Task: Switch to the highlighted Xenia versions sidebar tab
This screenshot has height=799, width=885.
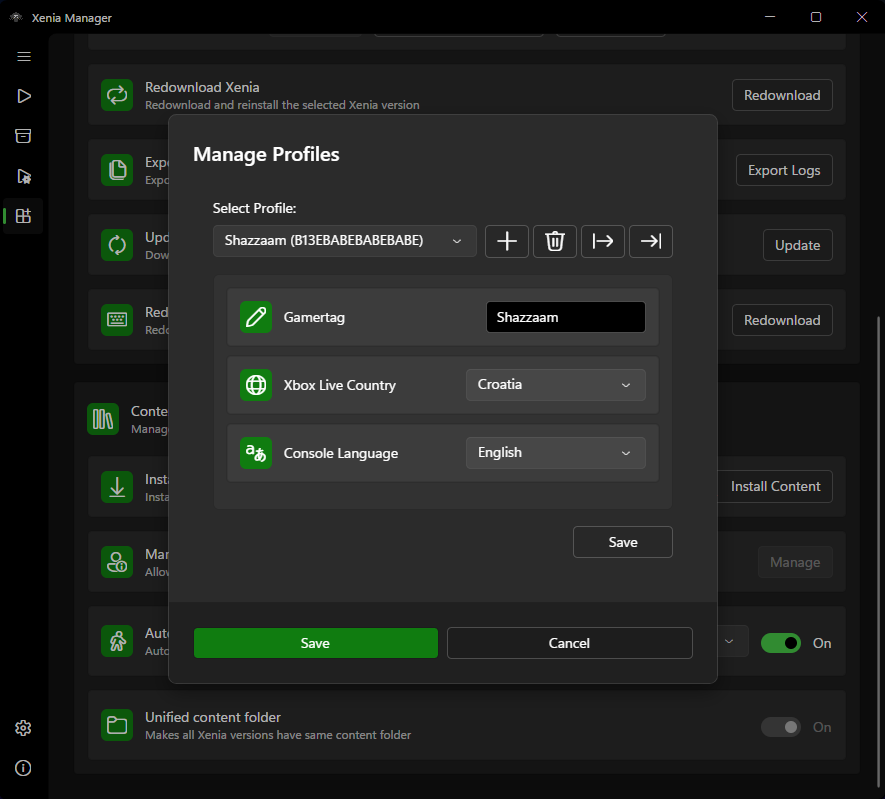Action: coord(23,215)
